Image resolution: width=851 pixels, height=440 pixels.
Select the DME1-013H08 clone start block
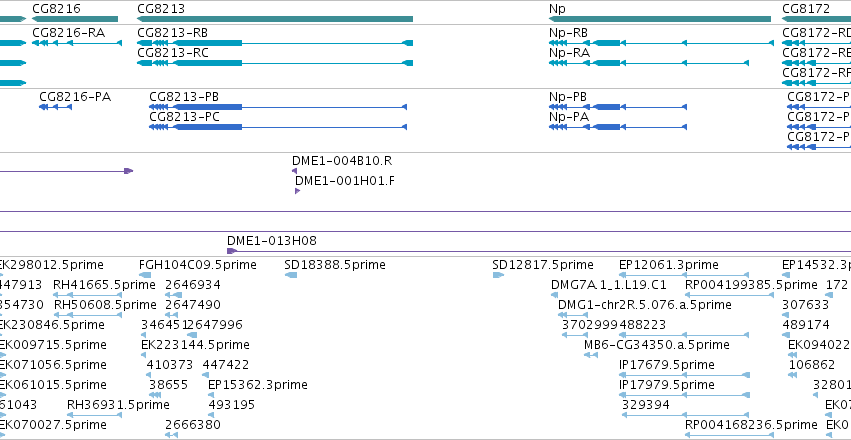pyautogui.click(x=232, y=251)
